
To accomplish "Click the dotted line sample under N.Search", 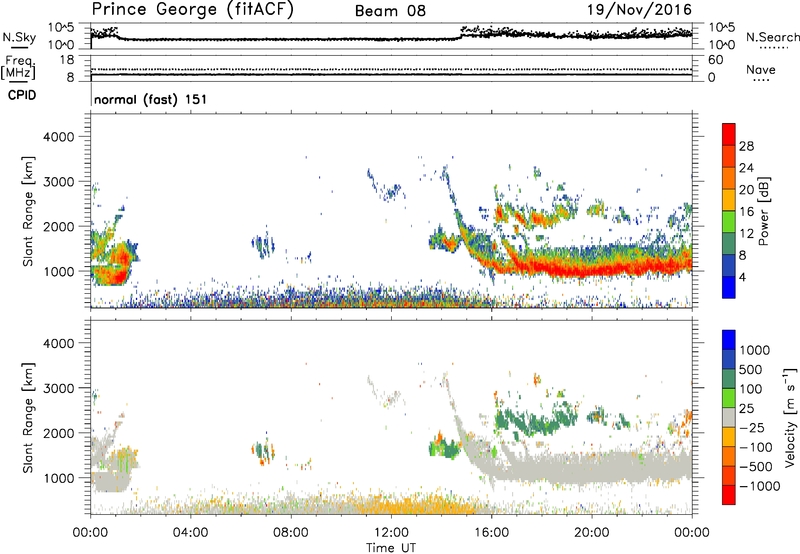I will [773, 47].
